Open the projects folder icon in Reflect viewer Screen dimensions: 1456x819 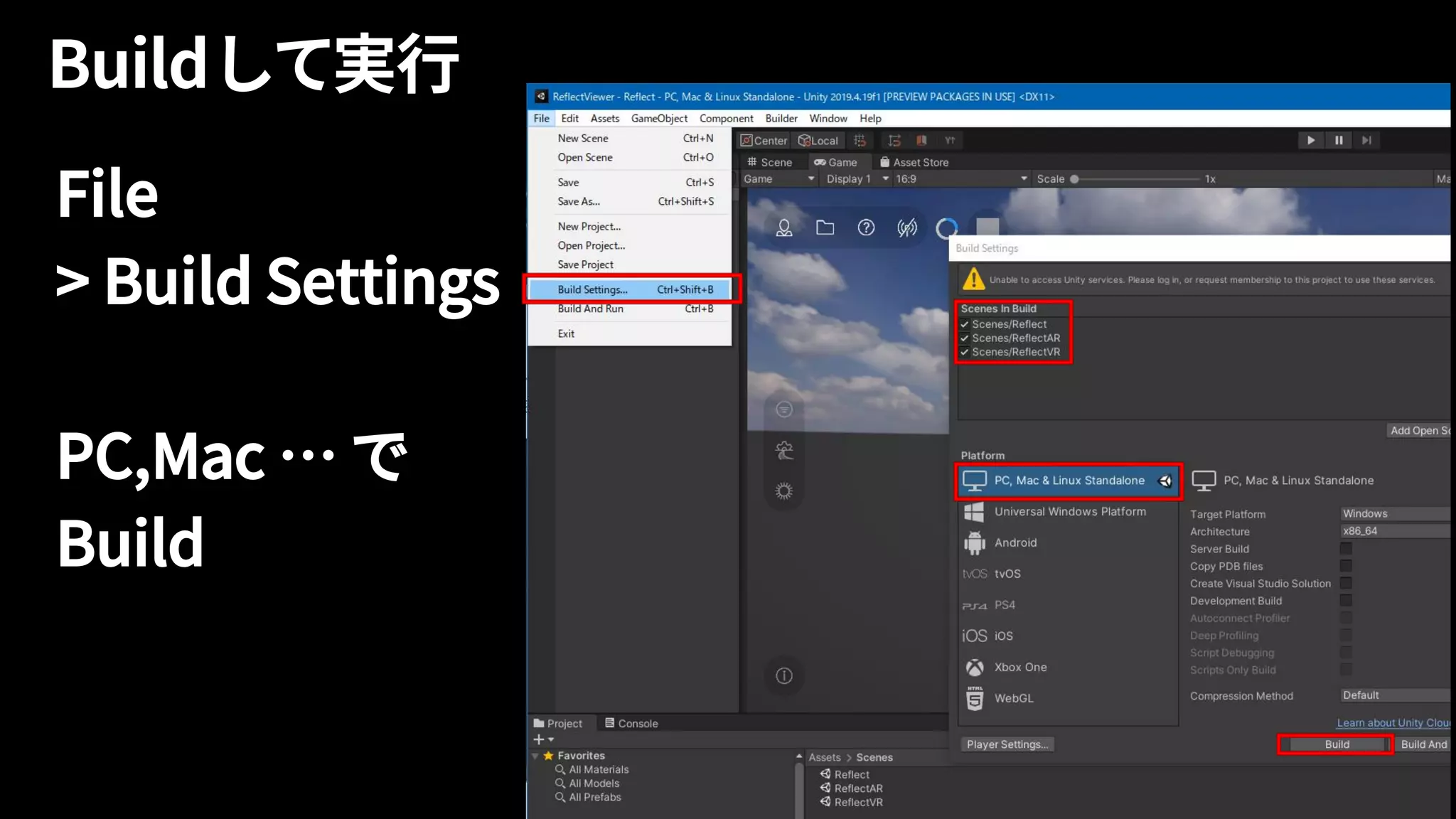tap(825, 227)
